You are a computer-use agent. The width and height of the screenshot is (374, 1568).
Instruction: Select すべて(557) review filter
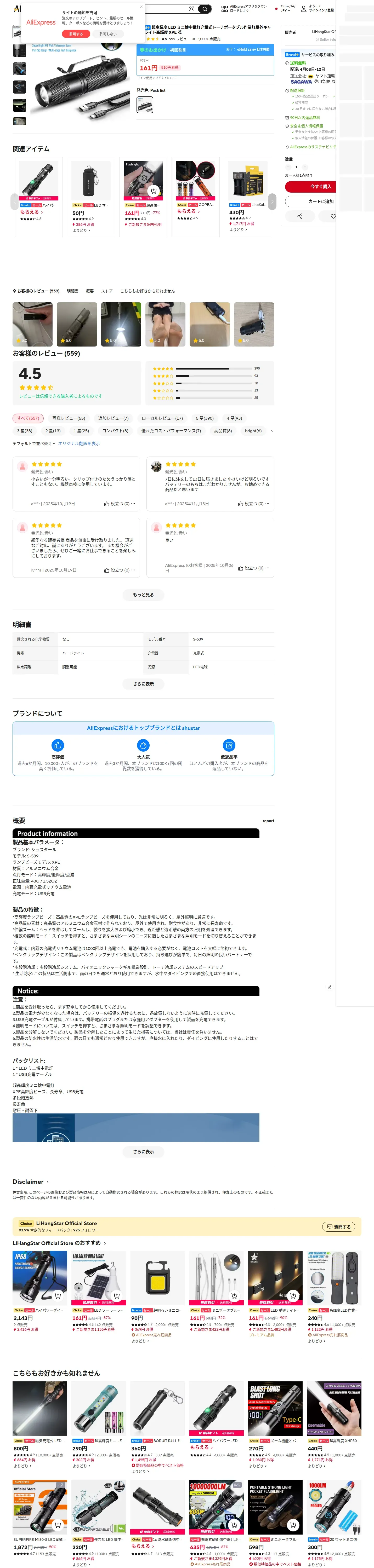pyautogui.click(x=27, y=418)
